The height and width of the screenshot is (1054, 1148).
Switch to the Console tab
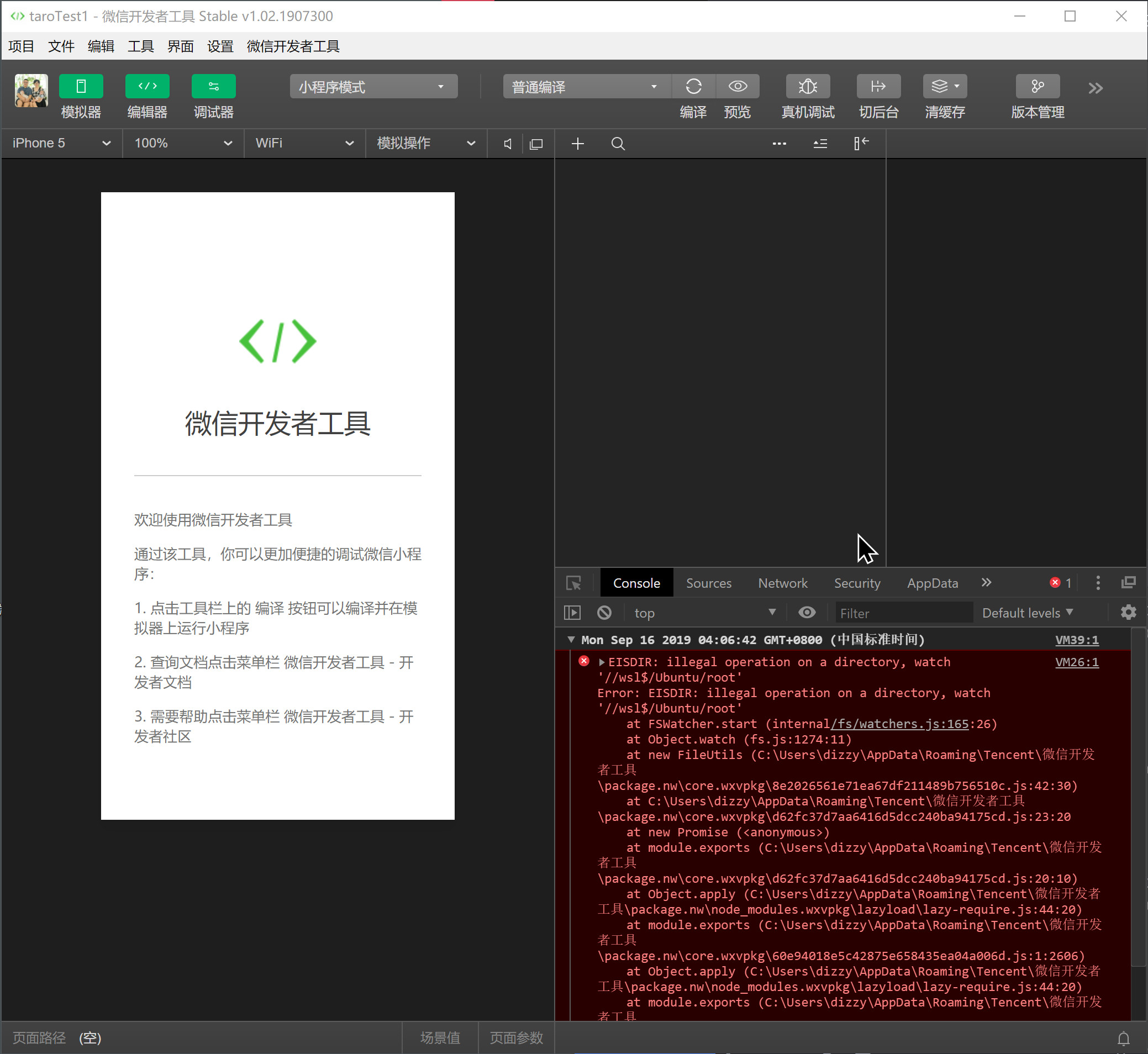tap(636, 583)
